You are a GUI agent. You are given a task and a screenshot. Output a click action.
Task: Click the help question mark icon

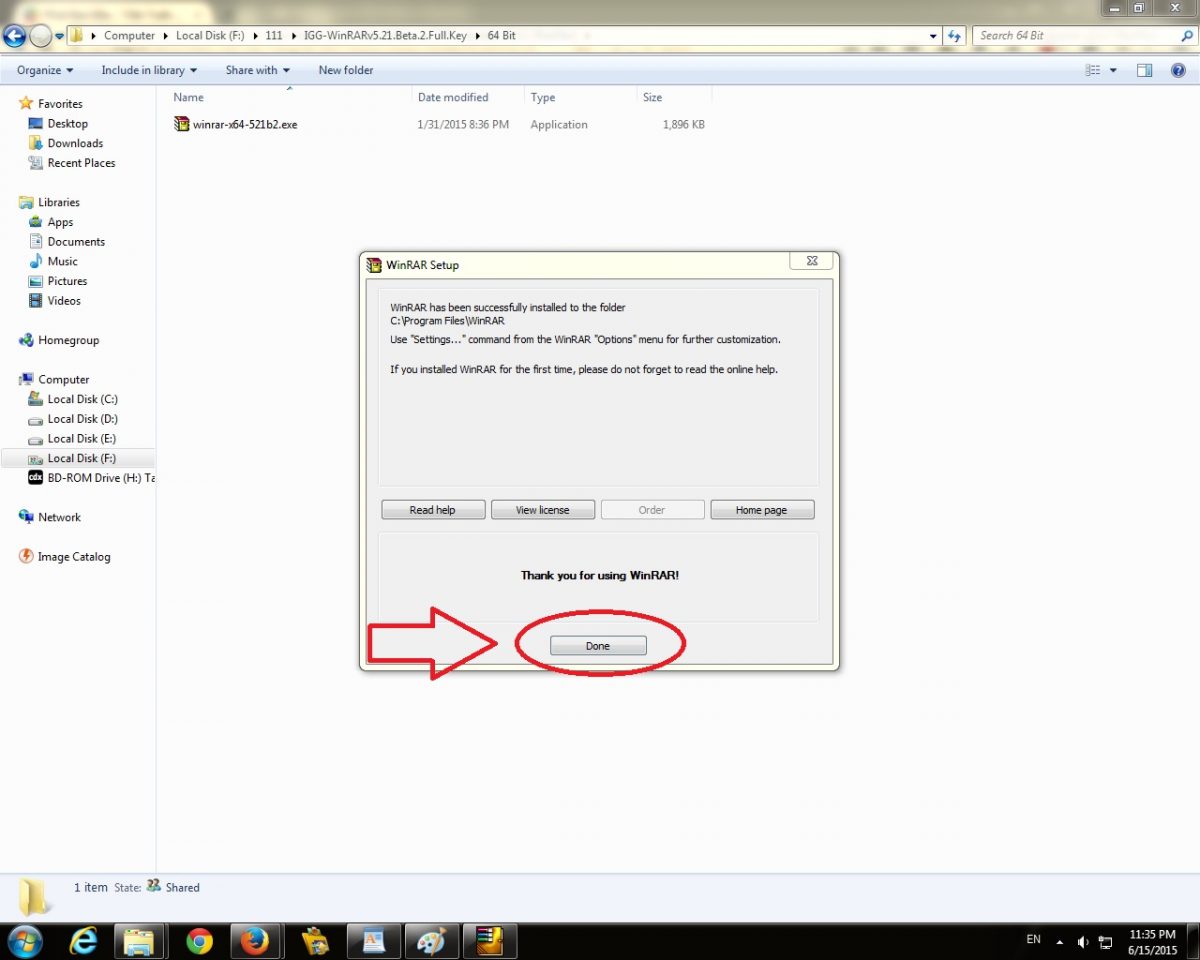point(1178,70)
